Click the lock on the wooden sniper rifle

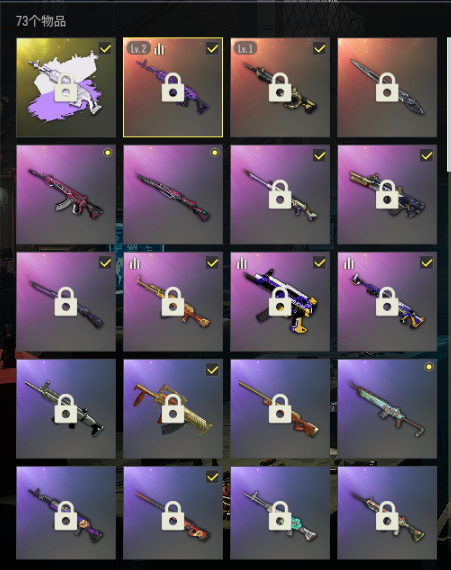click(280, 409)
